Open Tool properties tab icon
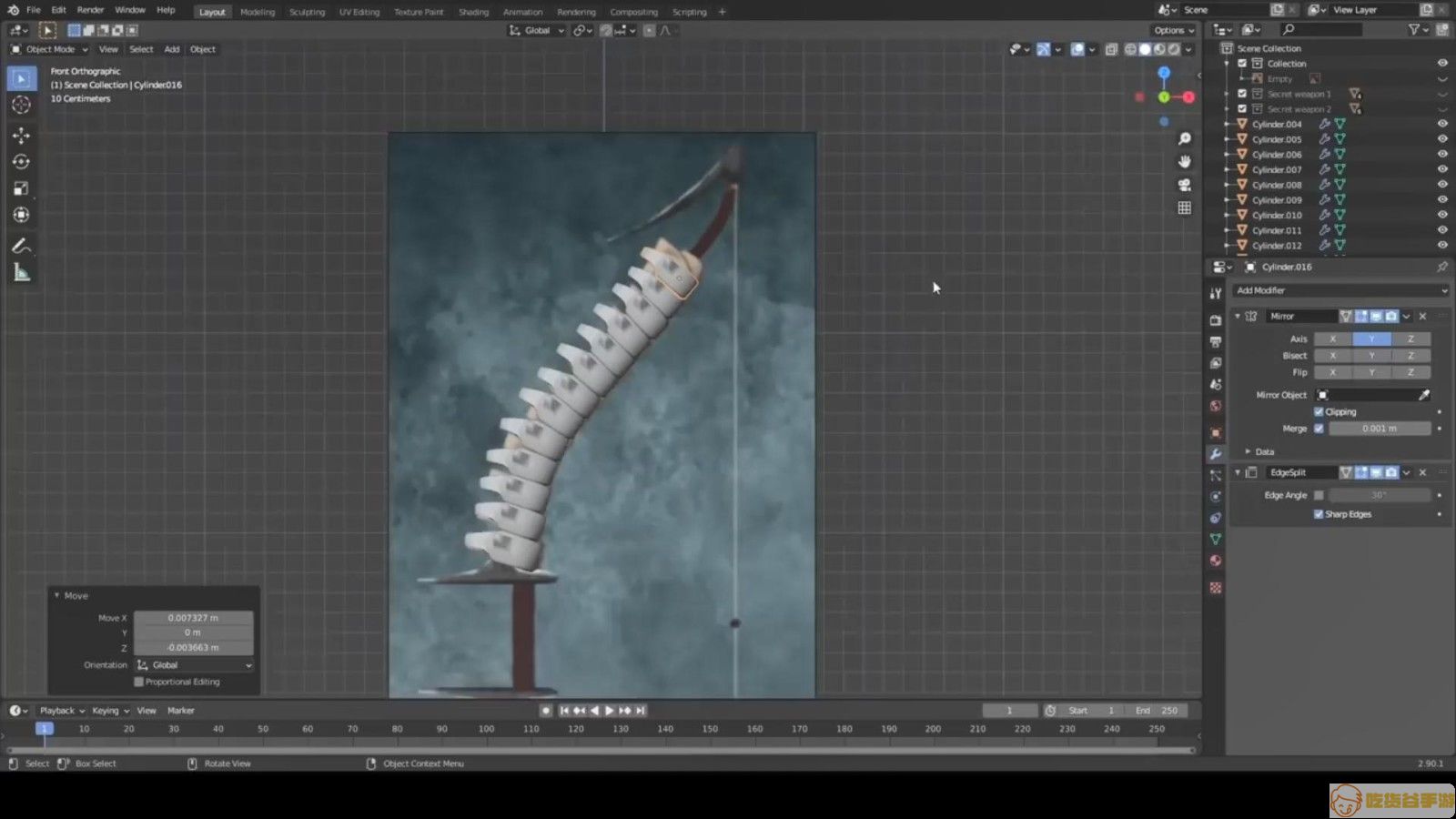 click(1216, 293)
